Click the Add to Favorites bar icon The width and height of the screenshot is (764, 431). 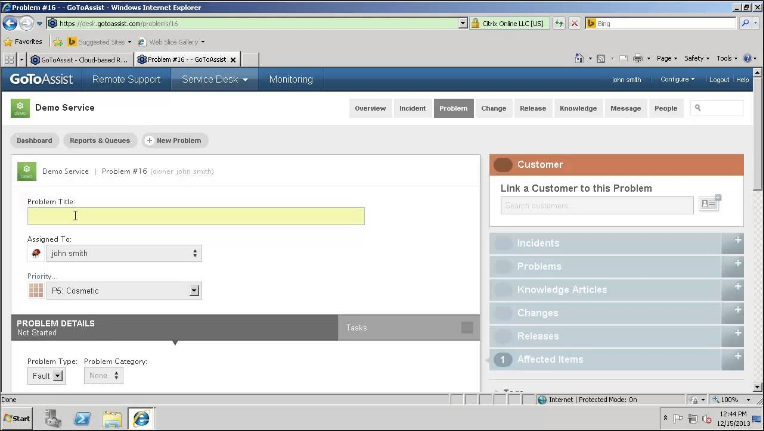(58, 42)
